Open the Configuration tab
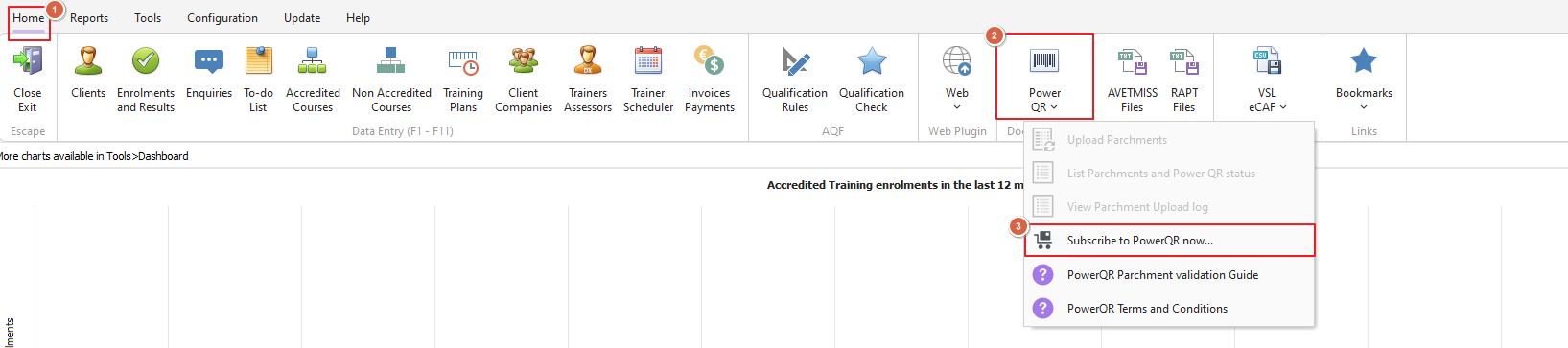The height and width of the screenshot is (348, 1568). point(222,18)
